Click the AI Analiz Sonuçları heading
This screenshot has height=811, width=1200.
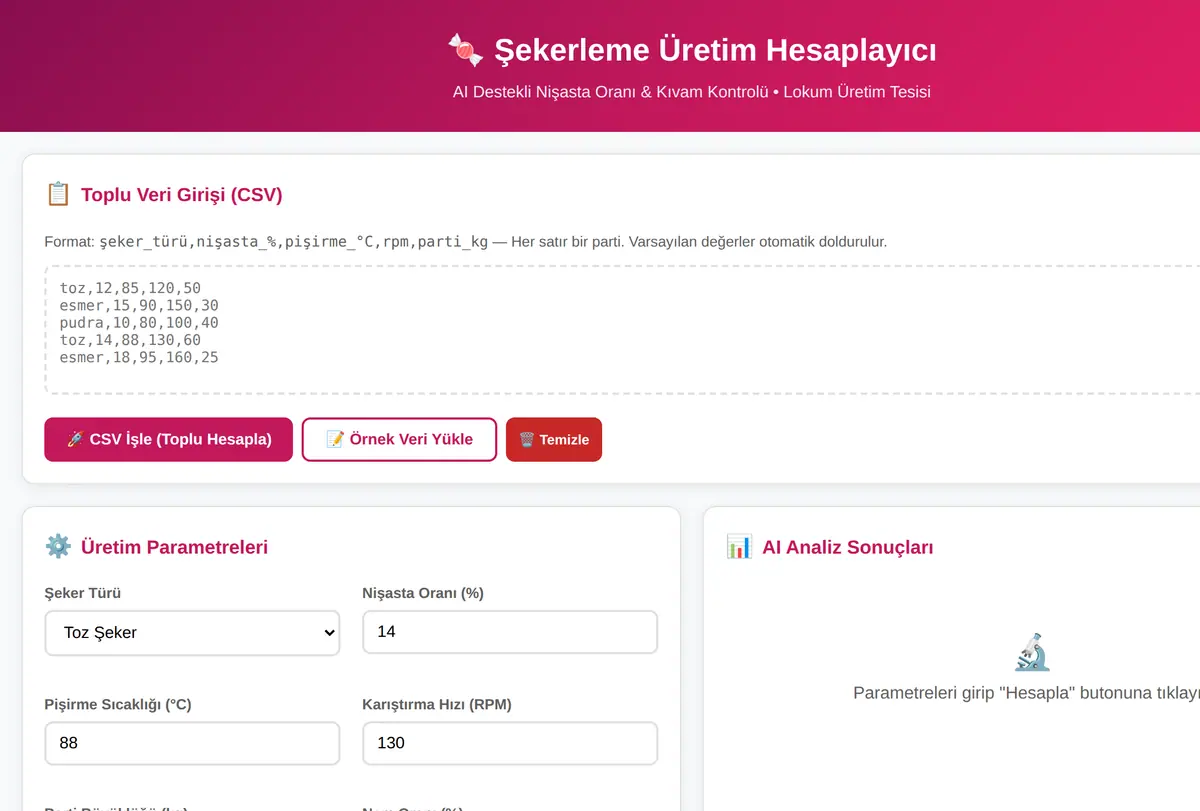click(x=847, y=546)
